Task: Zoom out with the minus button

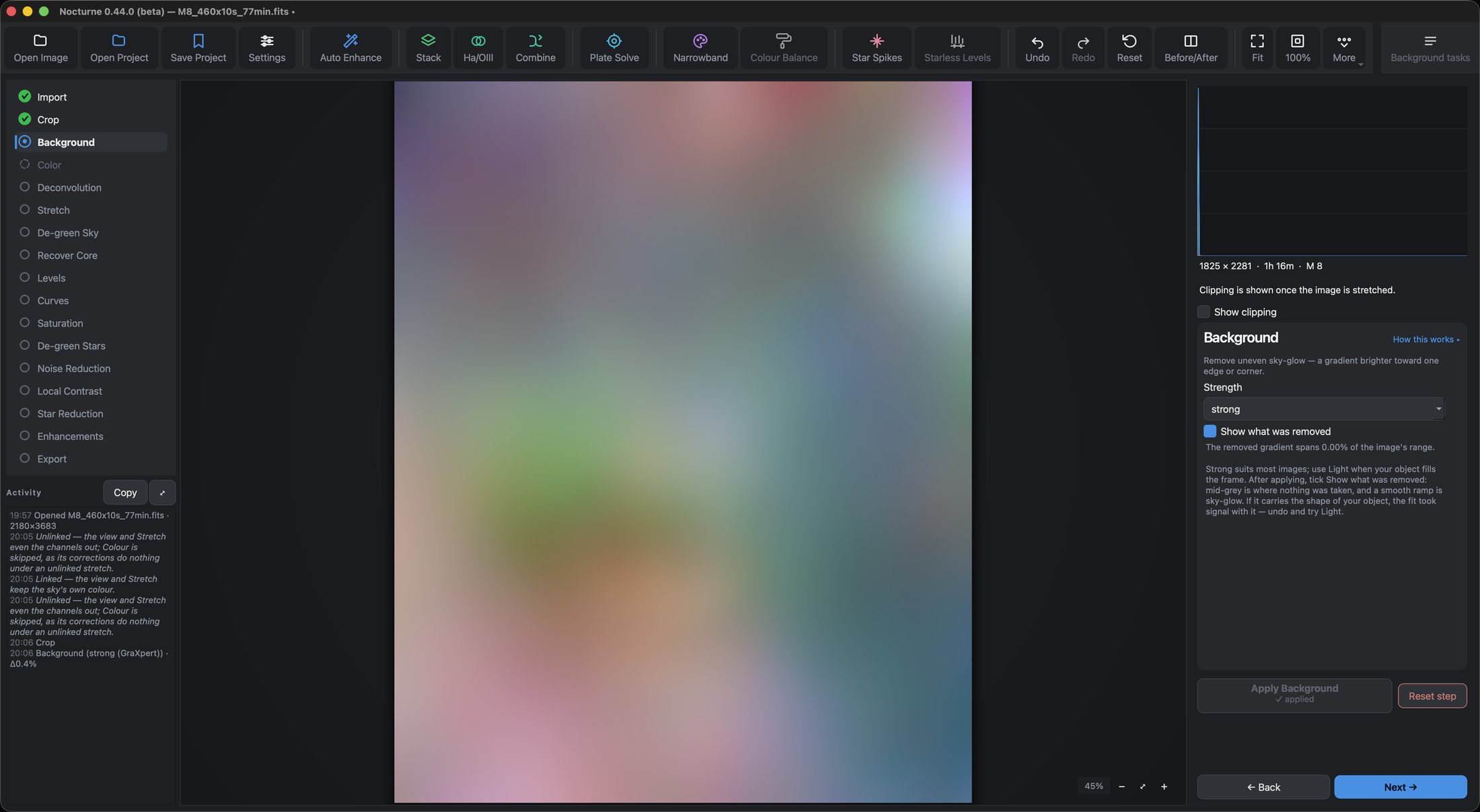Action: [1121, 786]
